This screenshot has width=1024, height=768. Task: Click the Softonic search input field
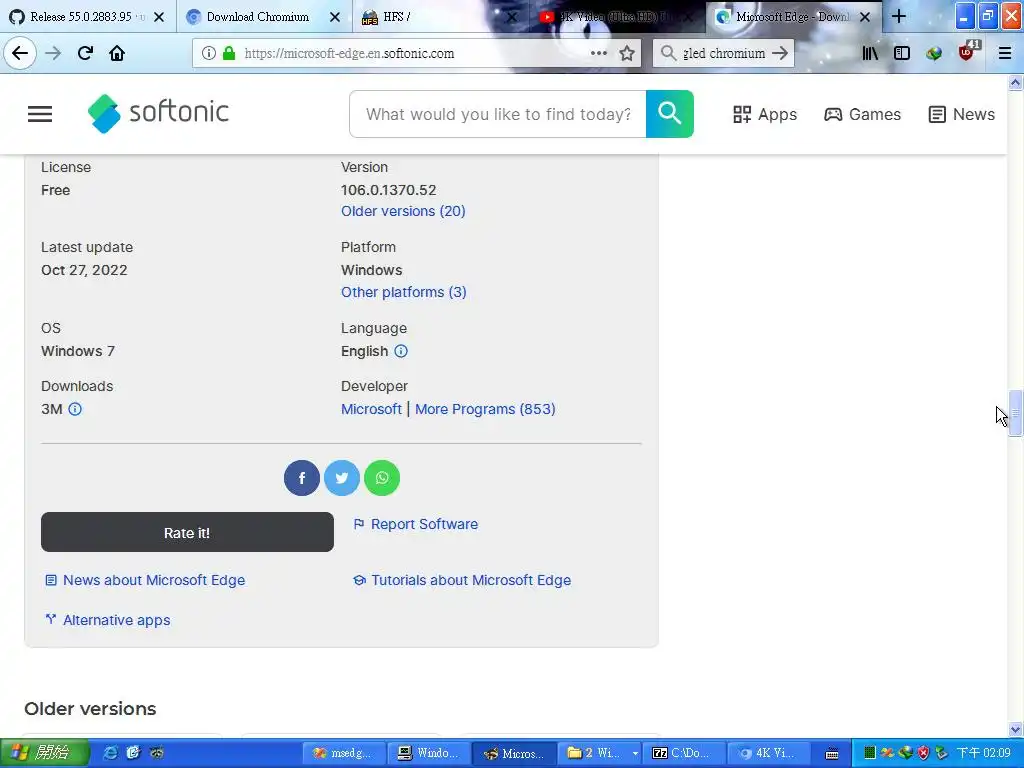498,114
